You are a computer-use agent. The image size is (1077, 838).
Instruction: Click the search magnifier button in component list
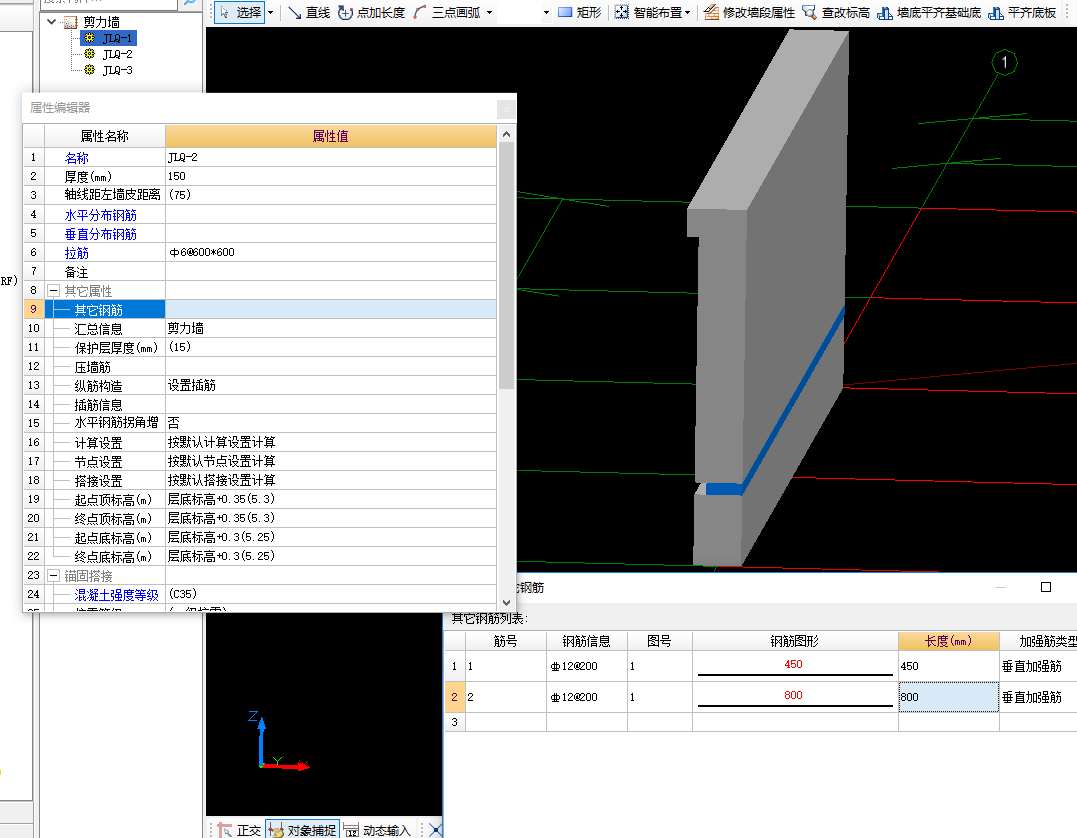[190, 3]
